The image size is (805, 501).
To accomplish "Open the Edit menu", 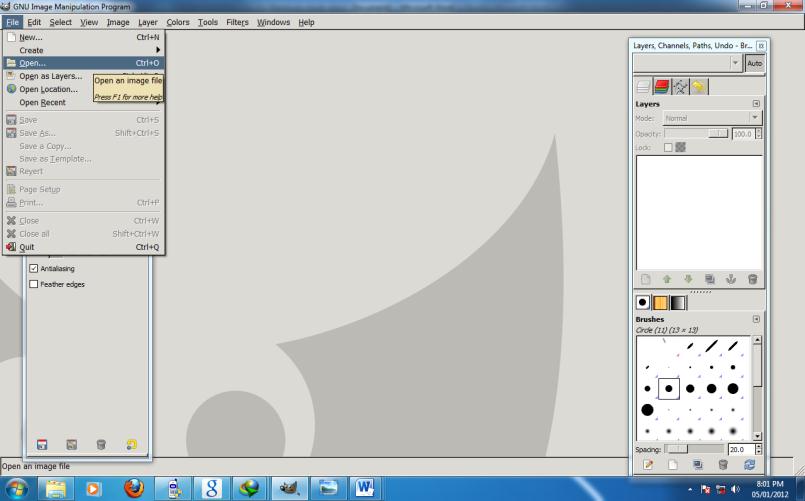I will 34,22.
